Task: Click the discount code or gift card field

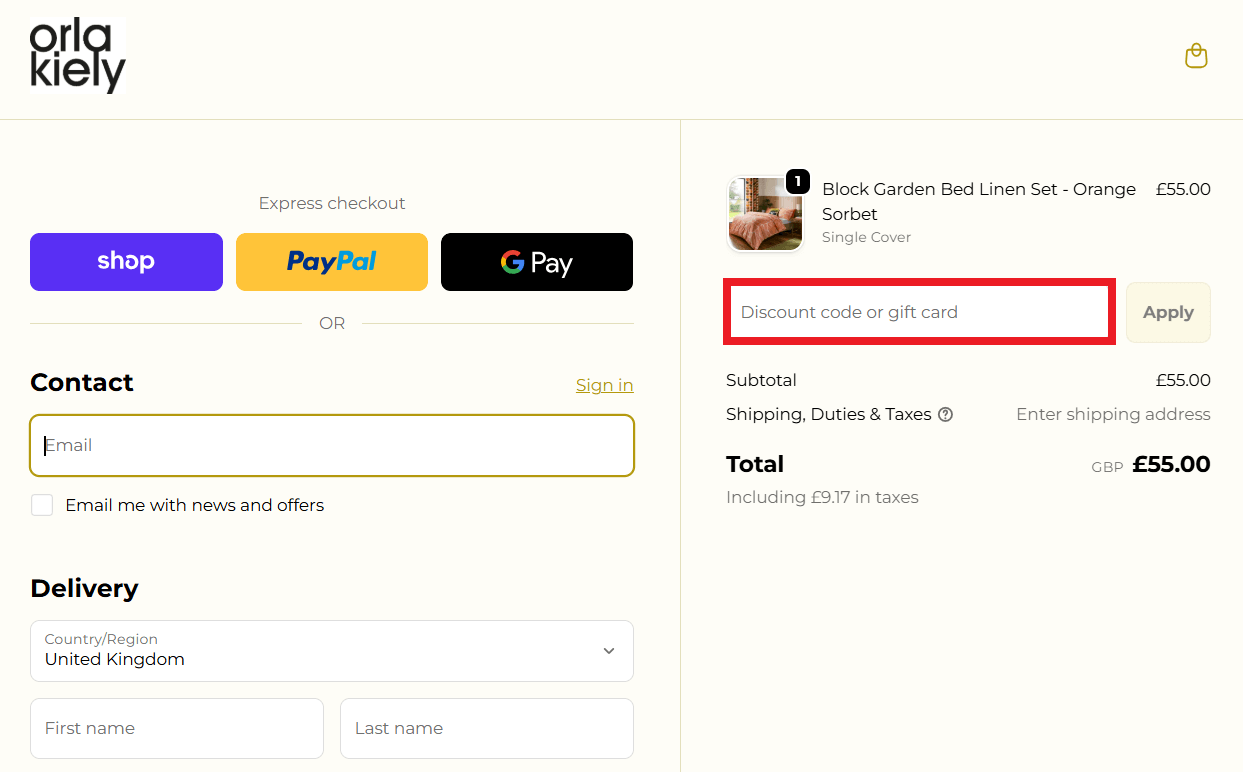Action: tap(918, 312)
